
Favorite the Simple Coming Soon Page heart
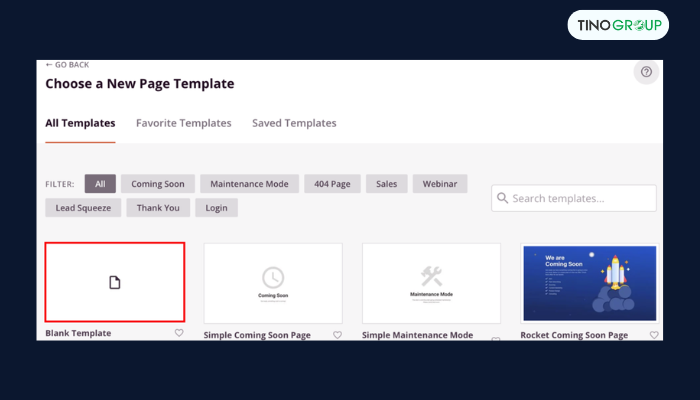pos(337,335)
